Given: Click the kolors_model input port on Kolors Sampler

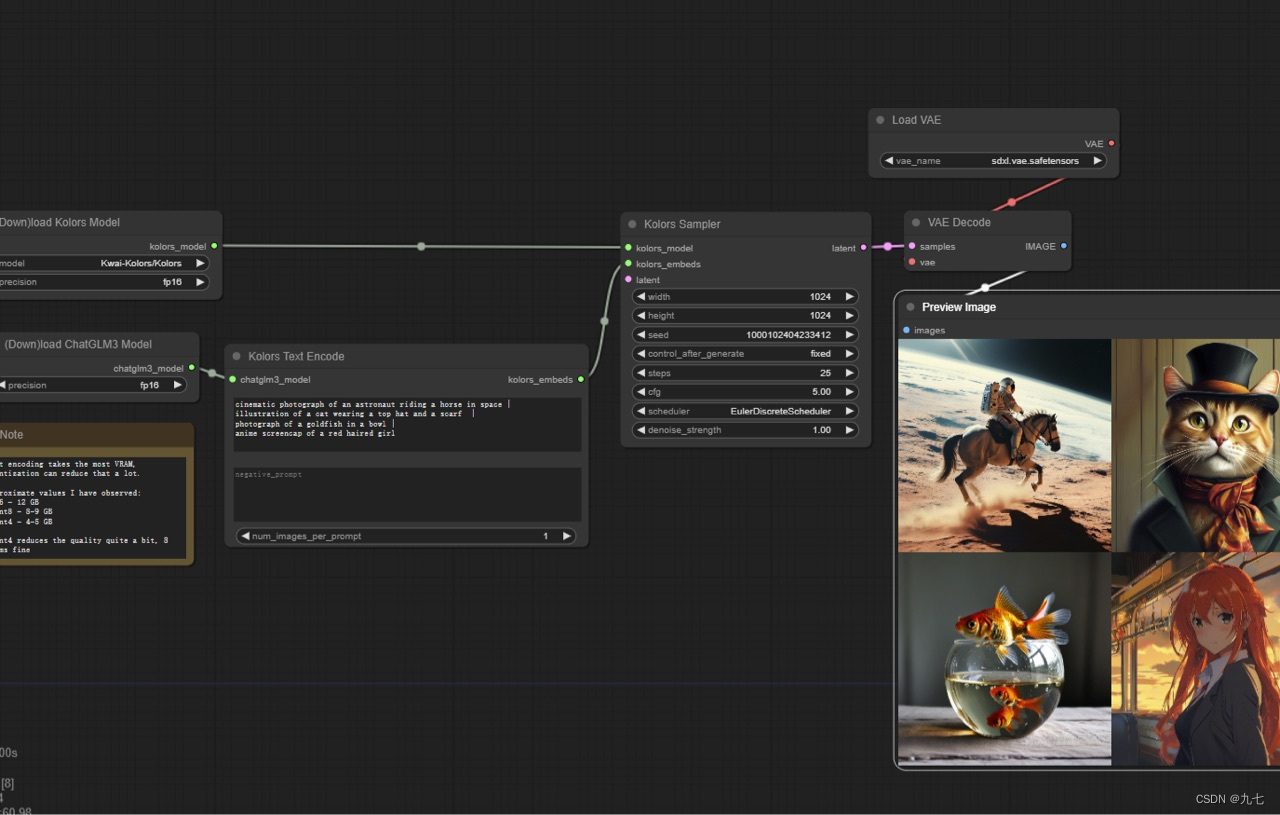Looking at the screenshot, I should click(628, 248).
